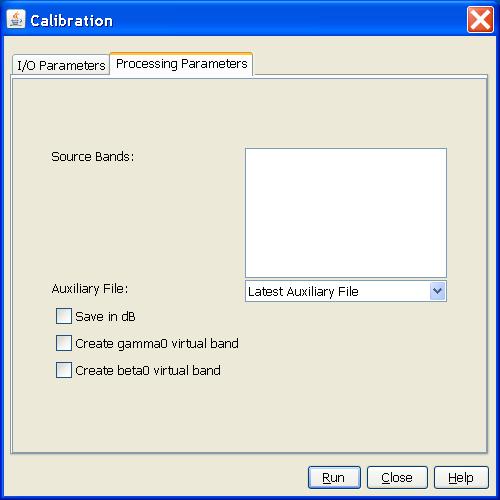Expand the Auxiliary File dropdown arrow

pos(437,291)
